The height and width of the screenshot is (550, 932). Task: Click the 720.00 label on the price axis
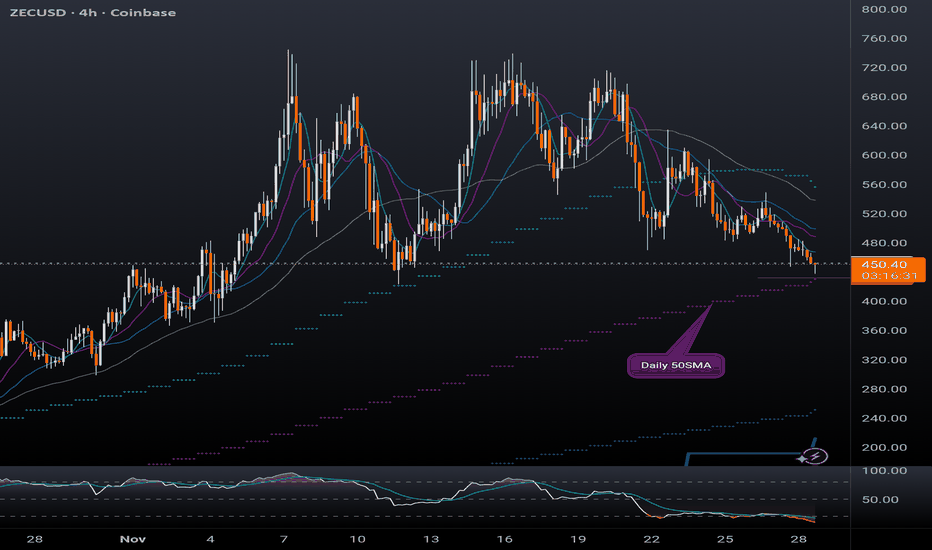click(x=883, y=68)
